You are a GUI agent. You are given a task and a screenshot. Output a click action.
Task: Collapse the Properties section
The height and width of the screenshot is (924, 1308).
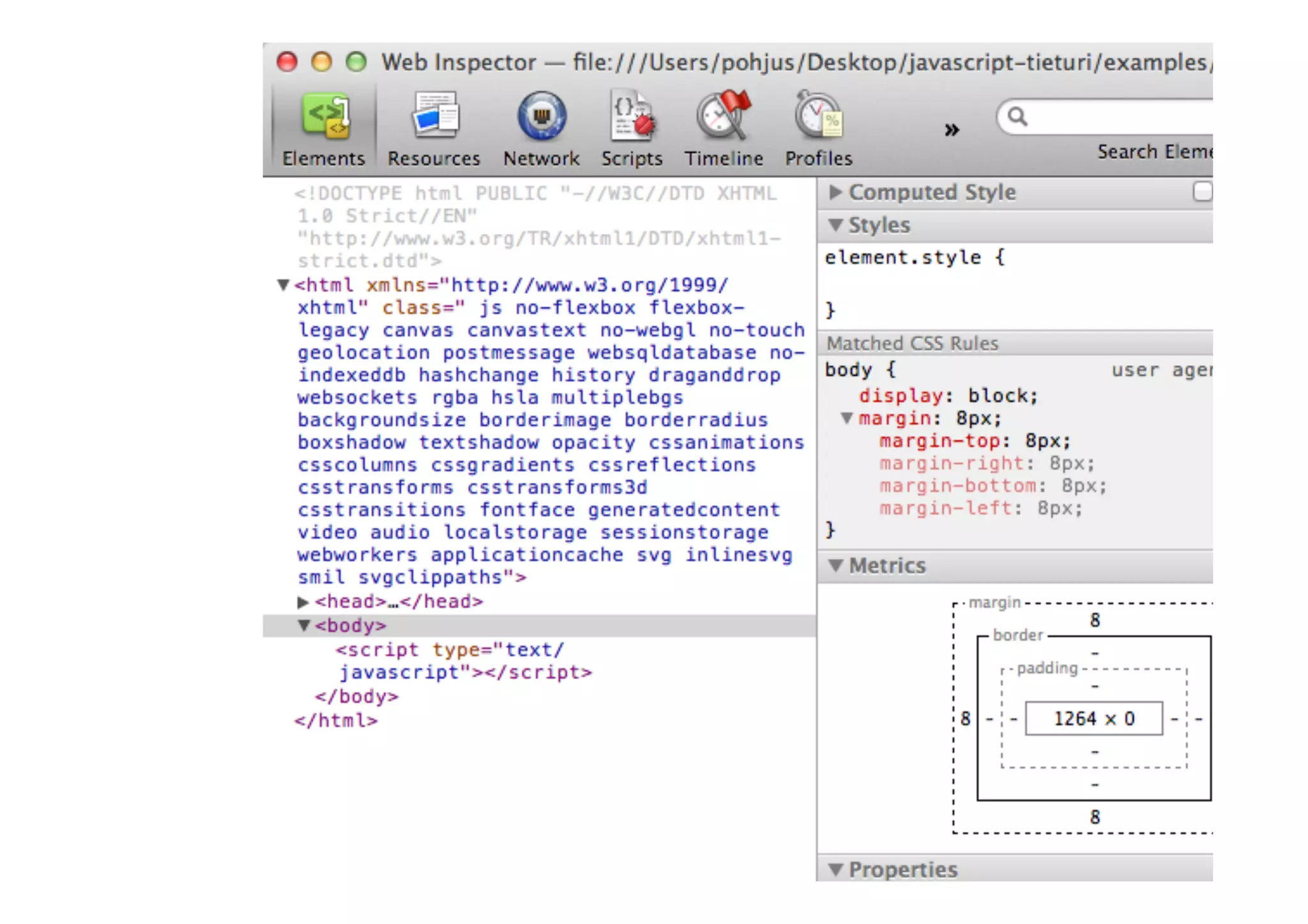click(835, 869)
